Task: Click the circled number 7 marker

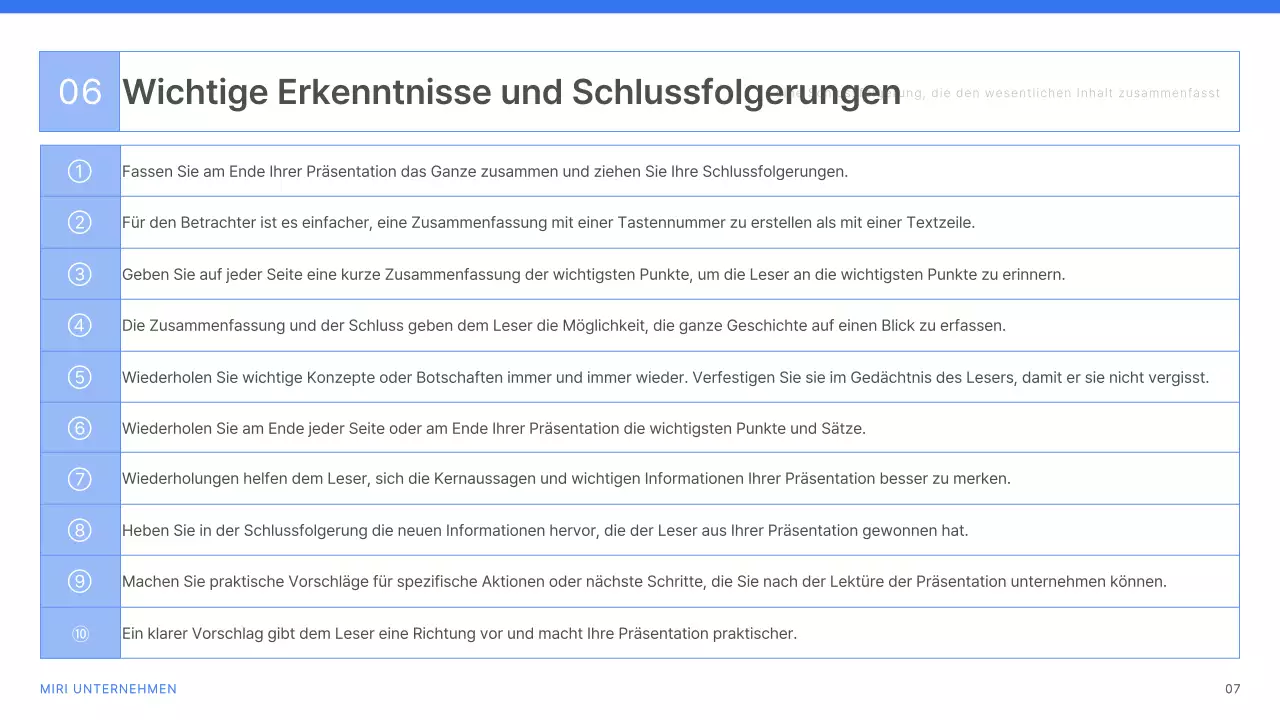Action: [x=79, y=479]
